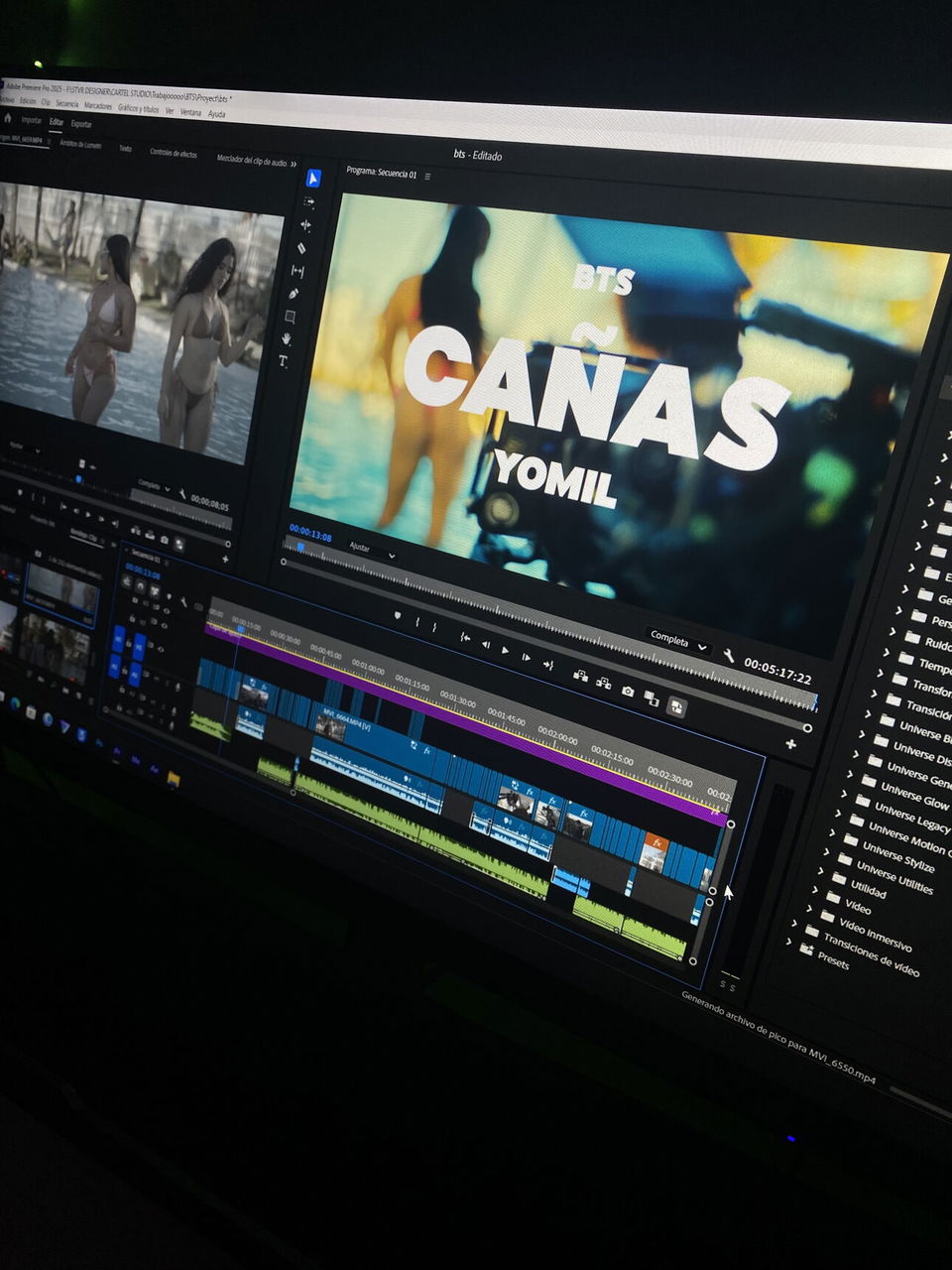Step back one frame in Program monitor
Screen dimensions: 952x1270
pos(486,644)
